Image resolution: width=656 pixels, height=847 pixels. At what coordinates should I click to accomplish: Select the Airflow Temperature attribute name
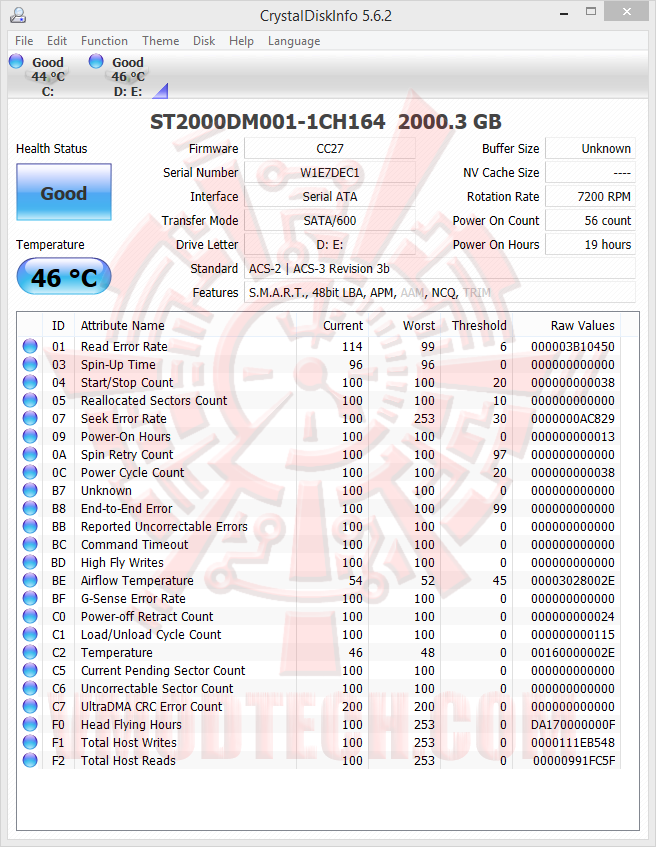tap(137, 581)
